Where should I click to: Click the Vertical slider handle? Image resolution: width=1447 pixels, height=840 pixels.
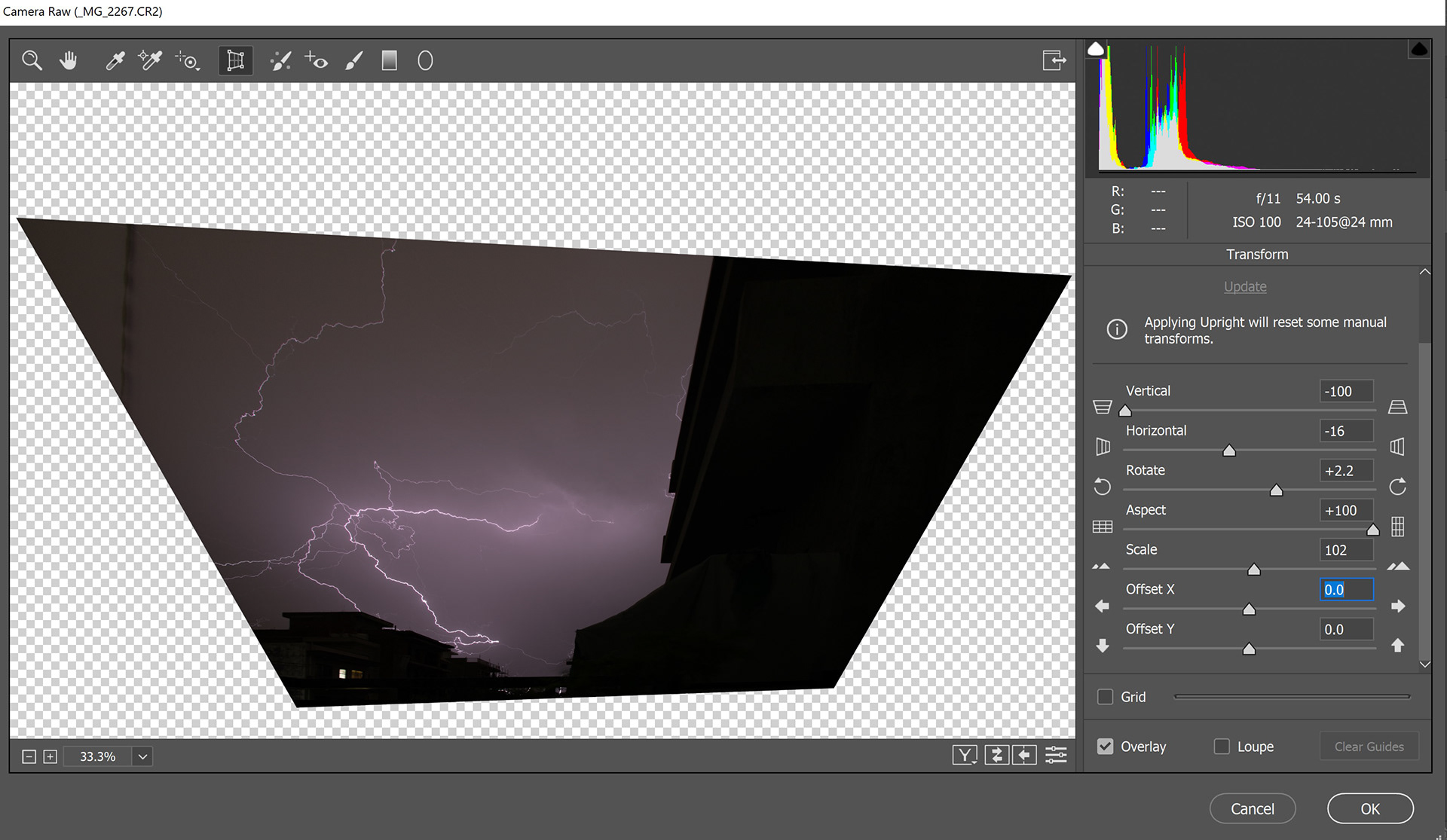pos(1125,411)
